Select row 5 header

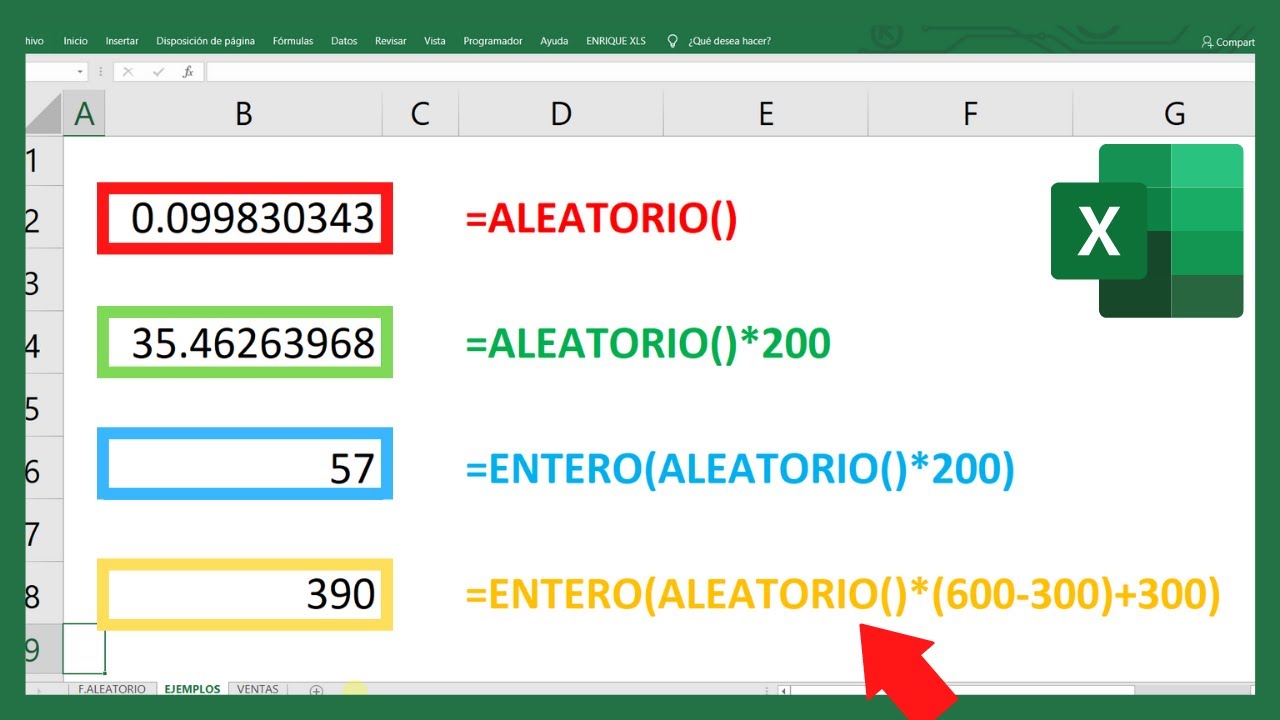tap(44, 405)
